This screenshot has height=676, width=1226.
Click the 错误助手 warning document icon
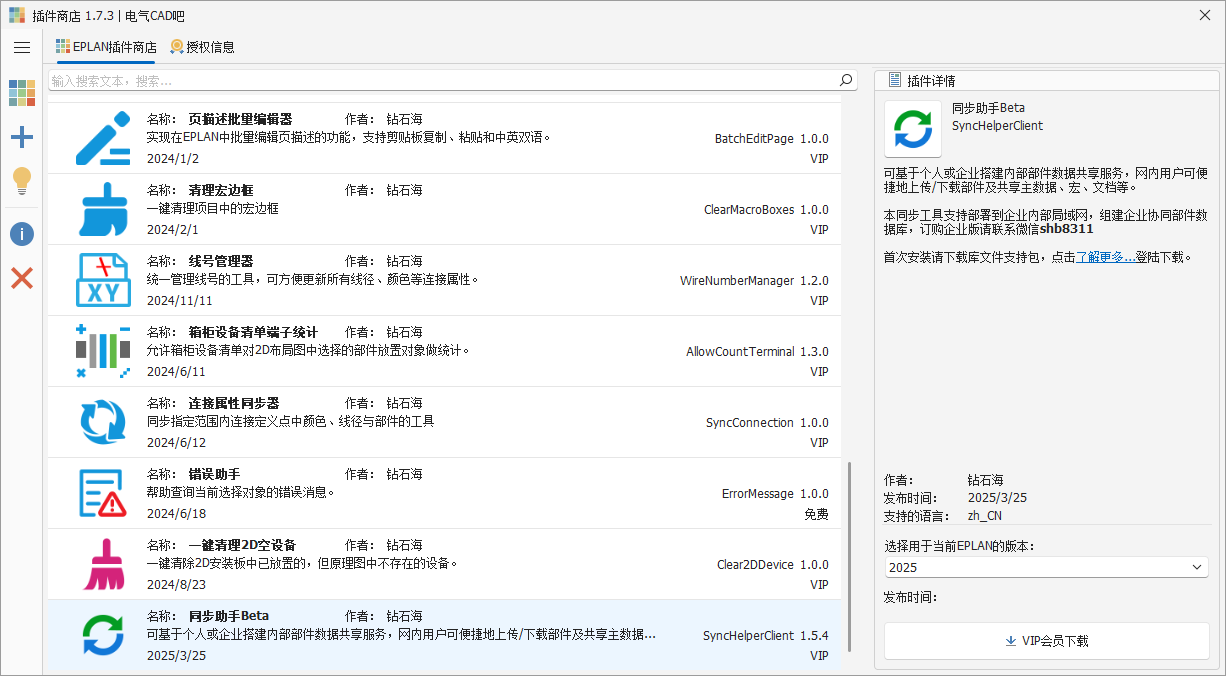pos(103,493)
